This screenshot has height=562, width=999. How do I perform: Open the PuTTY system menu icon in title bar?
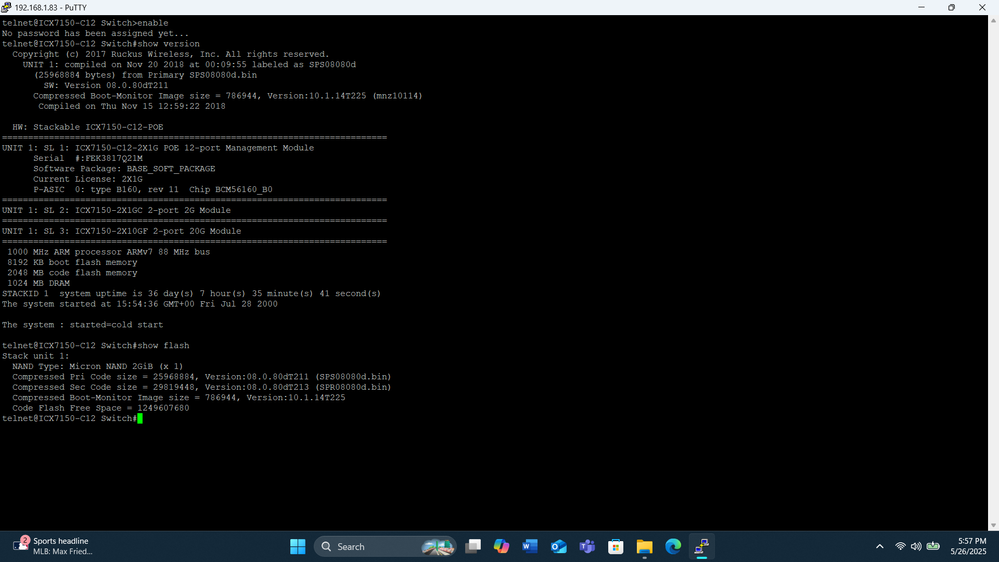(x=6, y=7)
